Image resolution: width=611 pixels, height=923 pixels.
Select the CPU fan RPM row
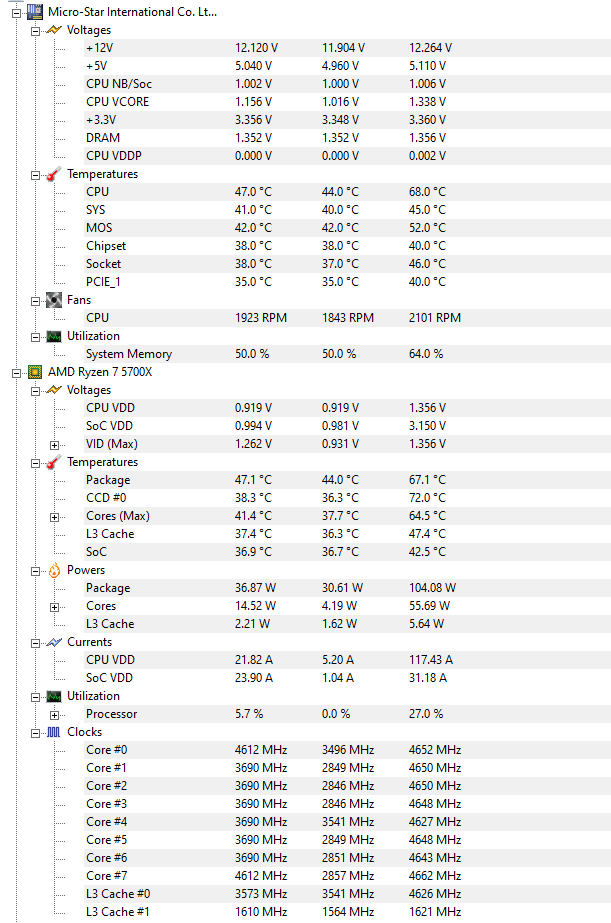(347, 318)
